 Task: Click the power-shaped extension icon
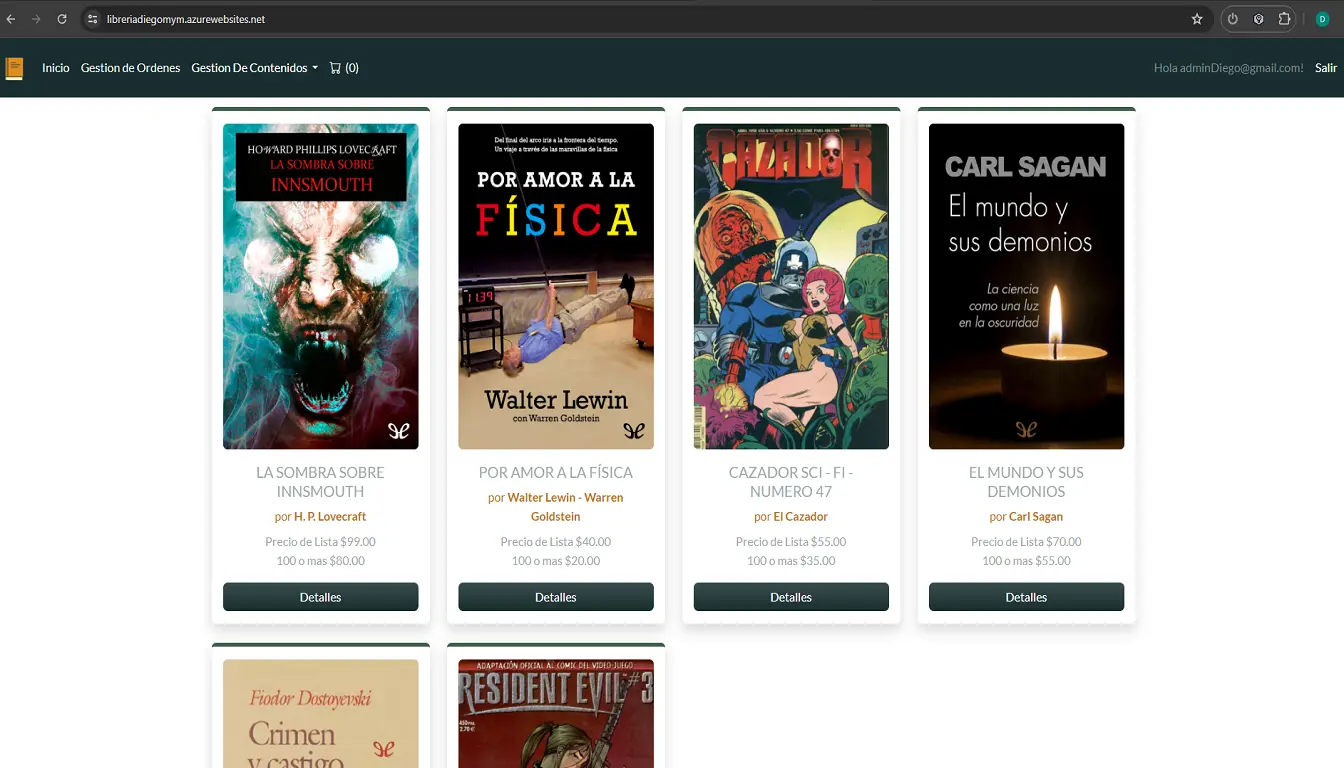pyautogui.click(x=1233, y=19)
